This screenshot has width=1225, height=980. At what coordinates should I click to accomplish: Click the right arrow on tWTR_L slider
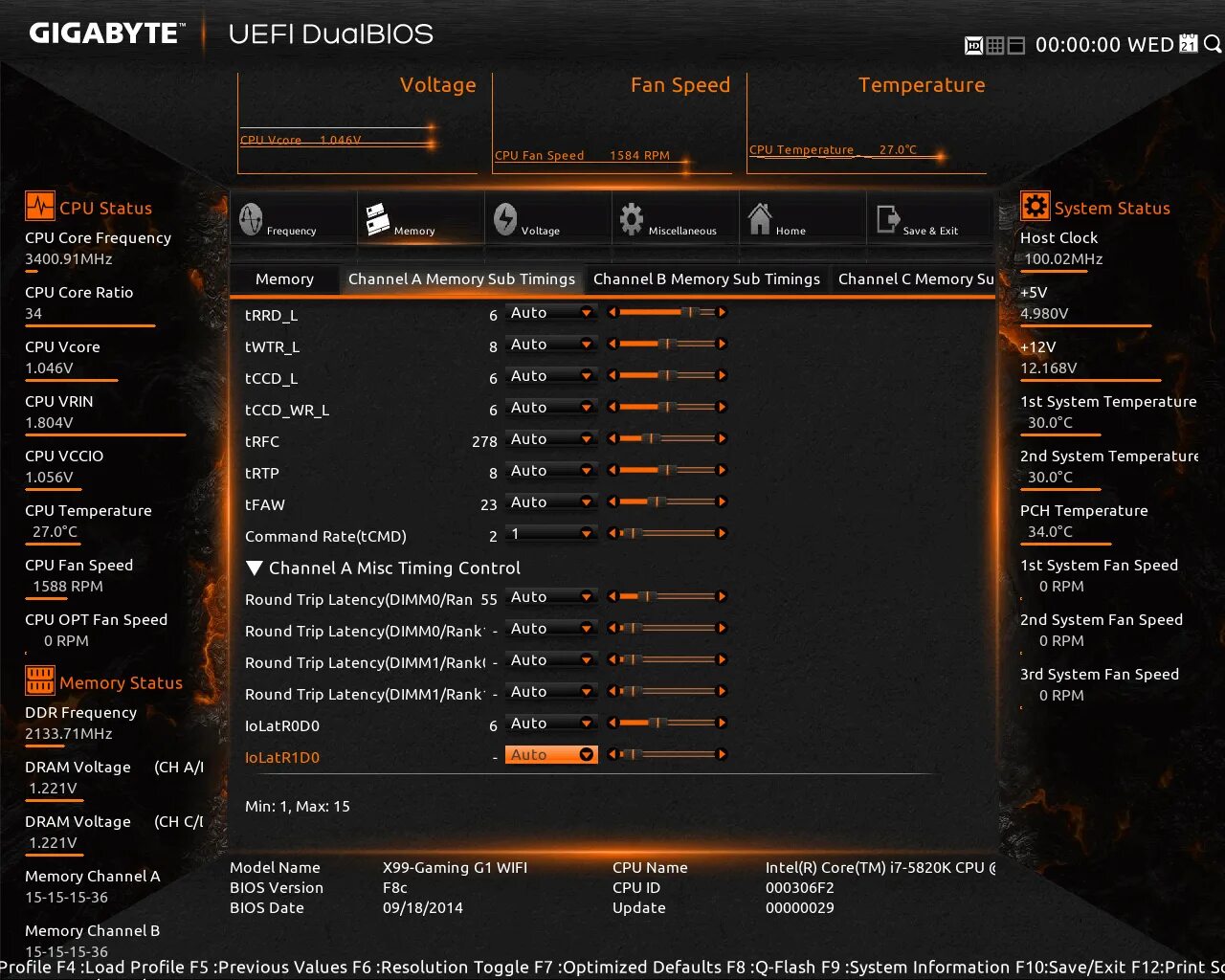[722, 344]
